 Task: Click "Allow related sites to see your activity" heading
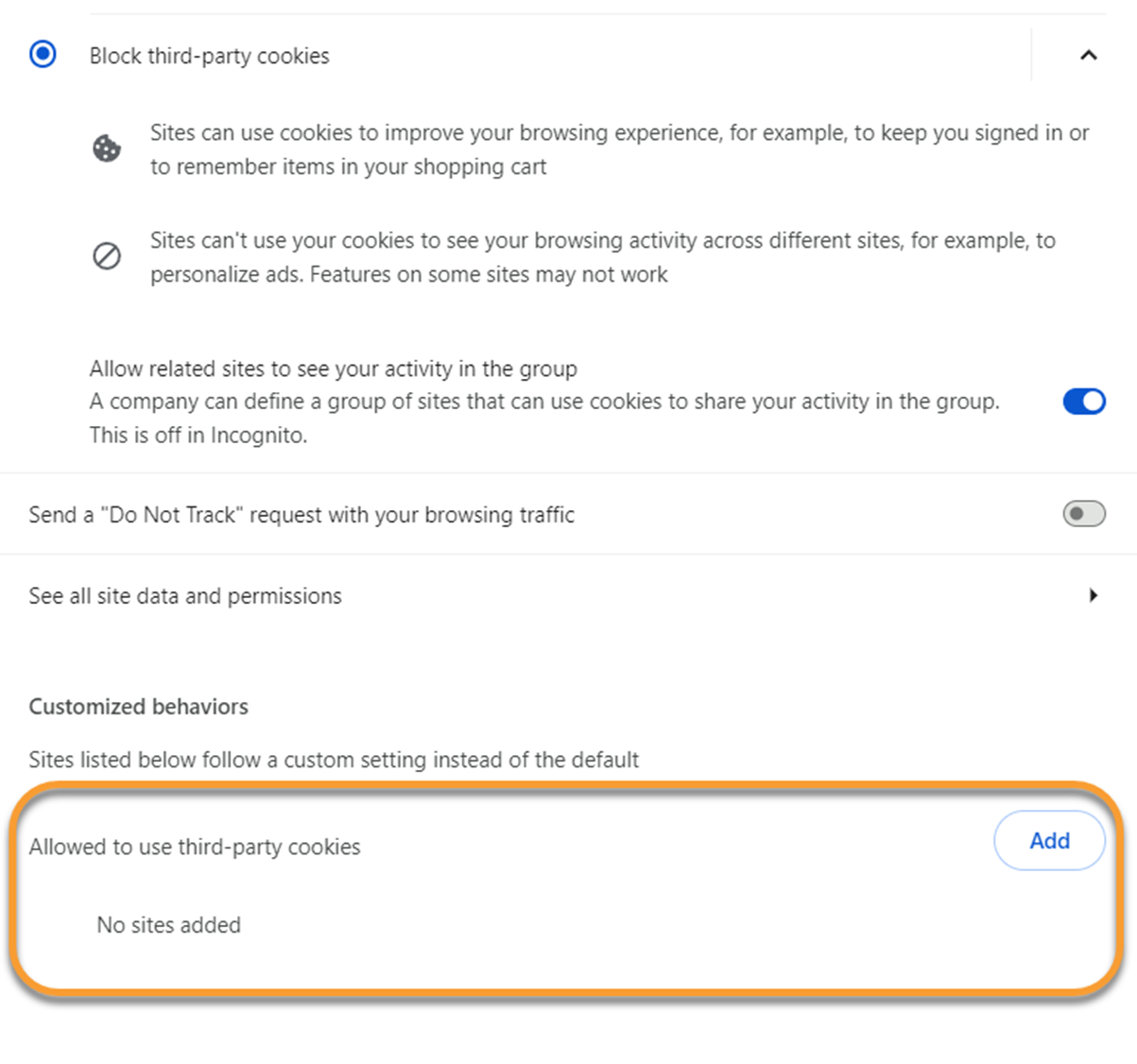coord(333,369)
